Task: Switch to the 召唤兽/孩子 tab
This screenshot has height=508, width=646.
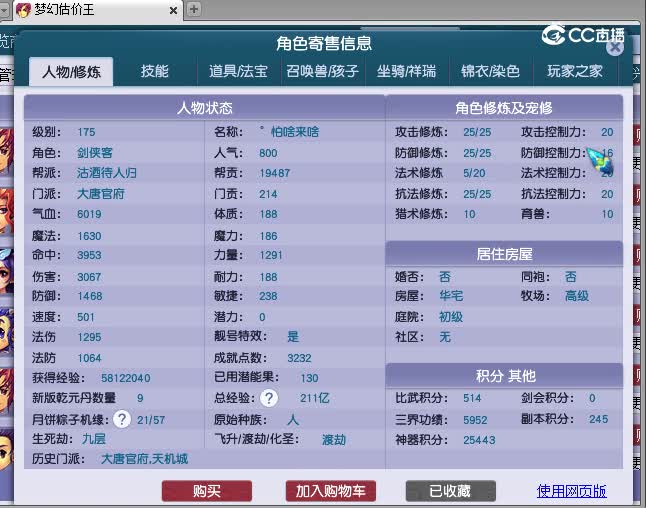Action: coord(323,71)
